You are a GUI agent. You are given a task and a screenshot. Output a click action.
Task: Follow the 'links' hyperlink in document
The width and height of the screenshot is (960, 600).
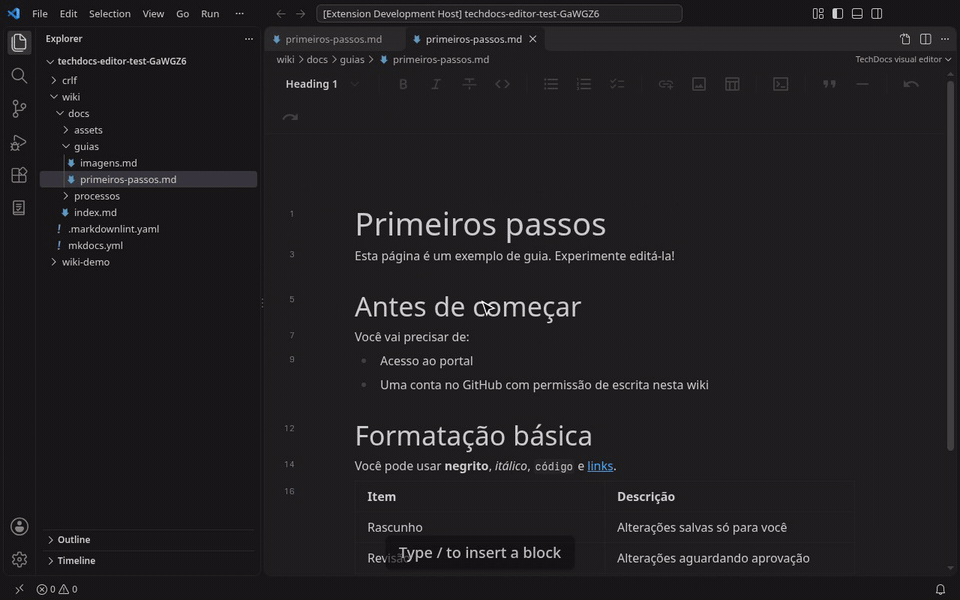[600, 466]
